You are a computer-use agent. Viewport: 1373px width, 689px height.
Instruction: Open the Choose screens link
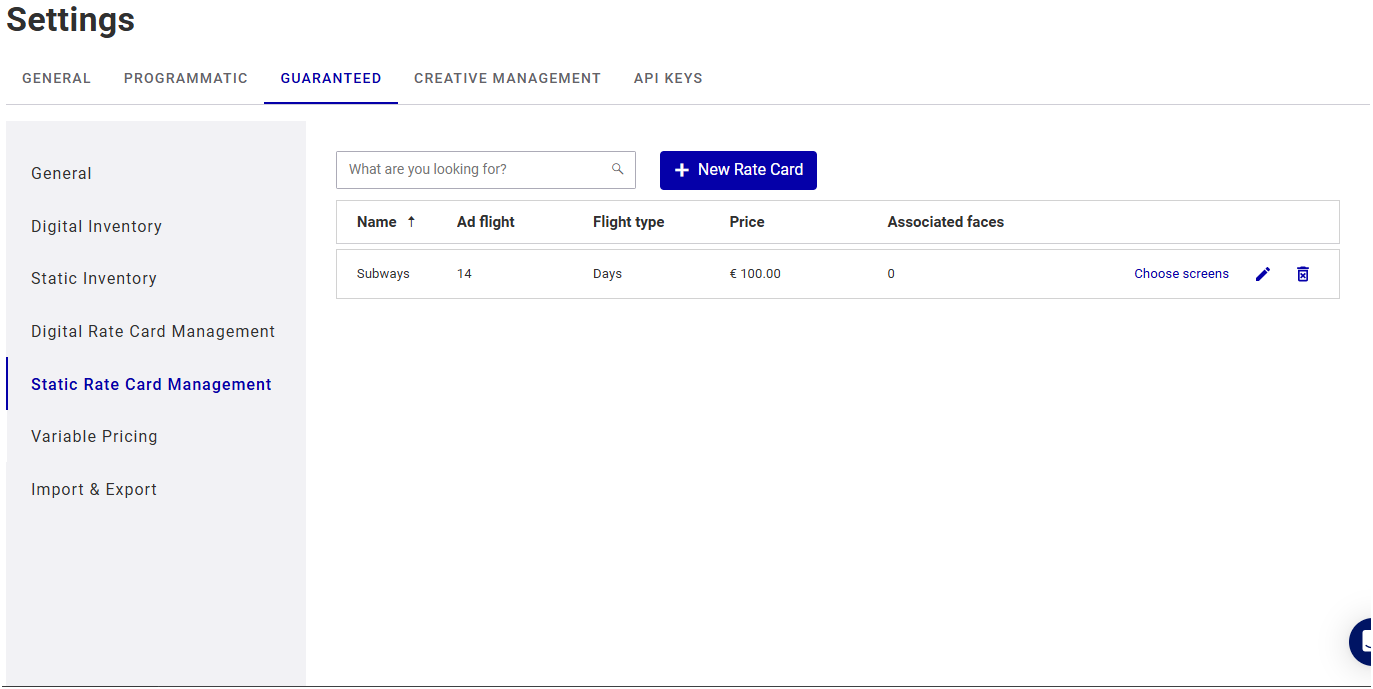[x=1181, y=274]
